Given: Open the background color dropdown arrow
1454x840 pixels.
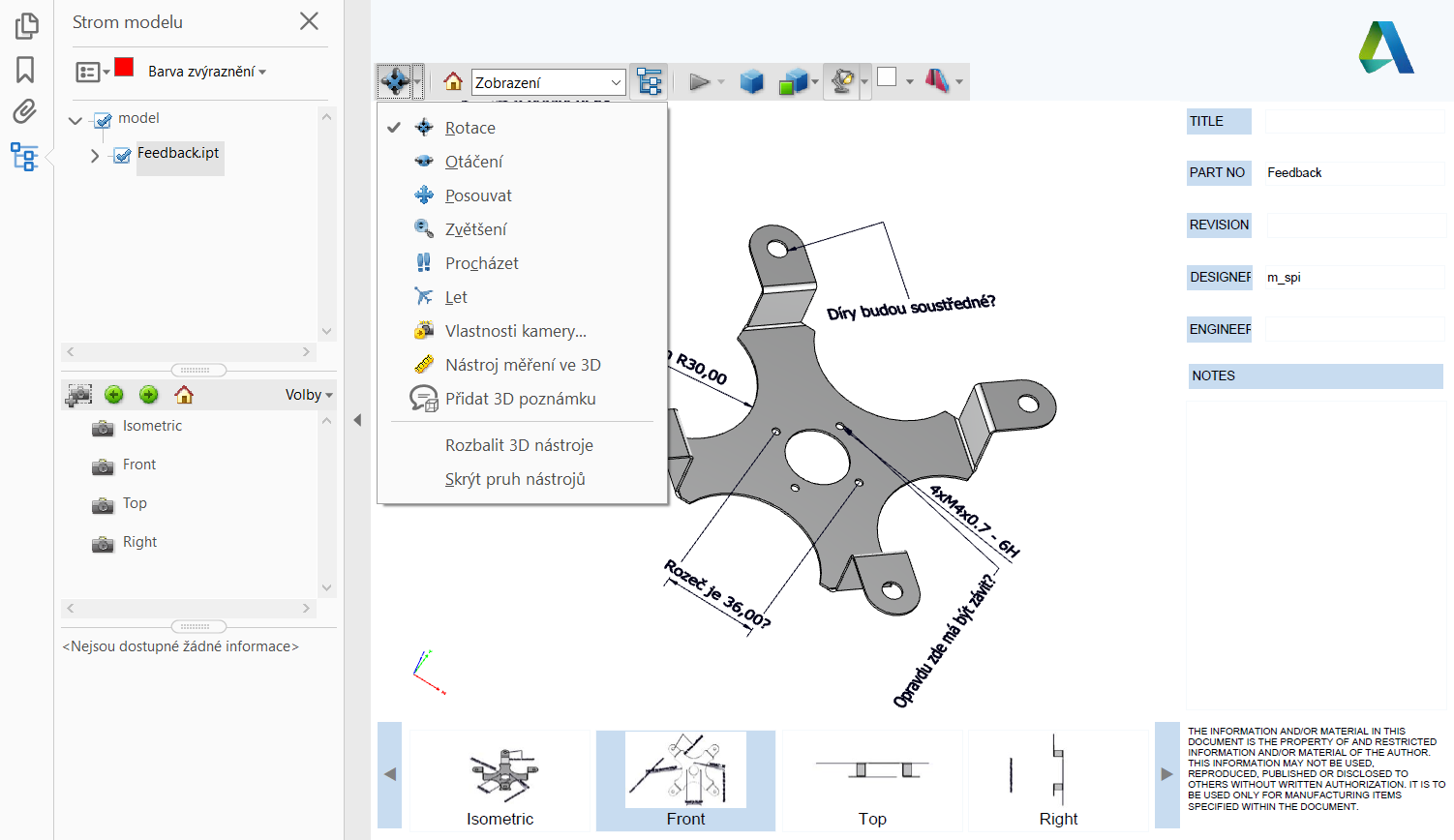Looking at the screenshot, I should (910, 81).
